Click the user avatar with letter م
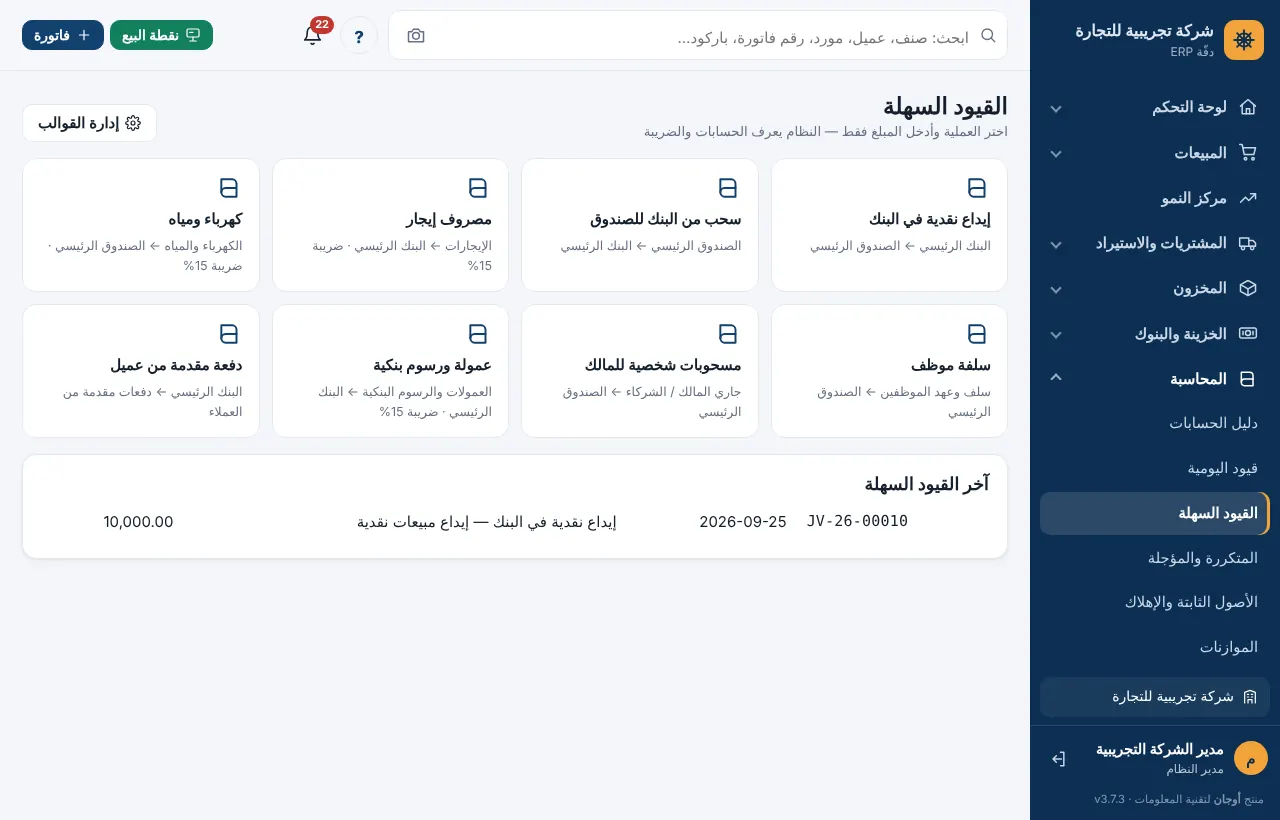The width and height of the screenshot is (1280, 820). tap(1250, 758)
